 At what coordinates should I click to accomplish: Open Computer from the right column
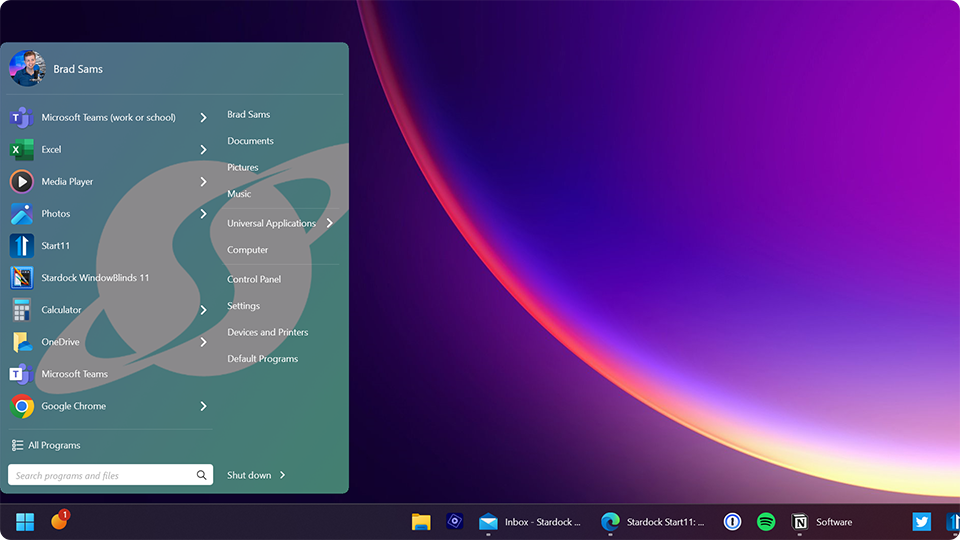point(247,250)
